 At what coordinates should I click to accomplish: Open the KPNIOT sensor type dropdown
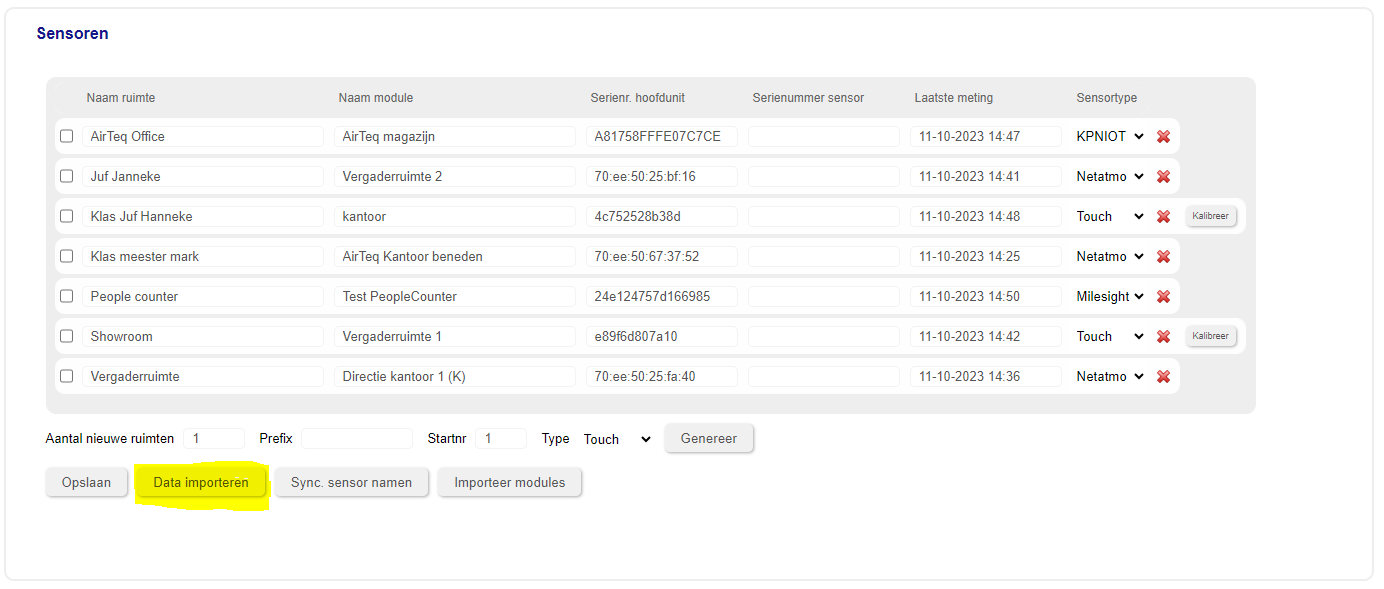(x=1110, y=136)
